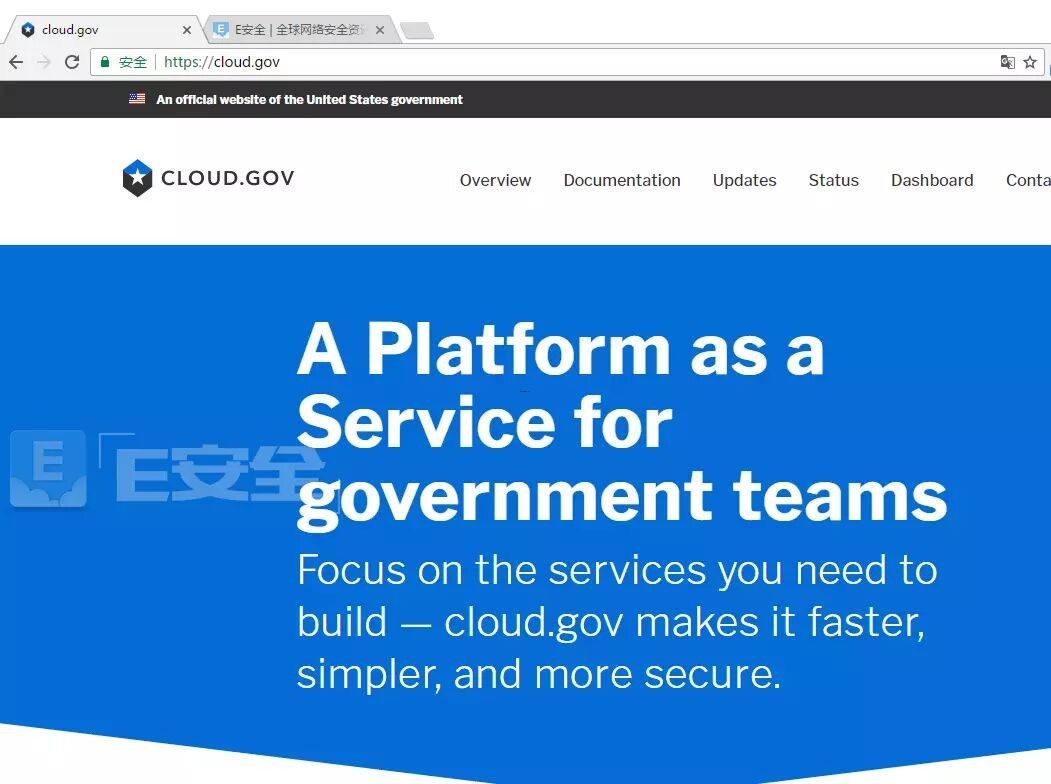Open the Updates nav link

point(745,180)
